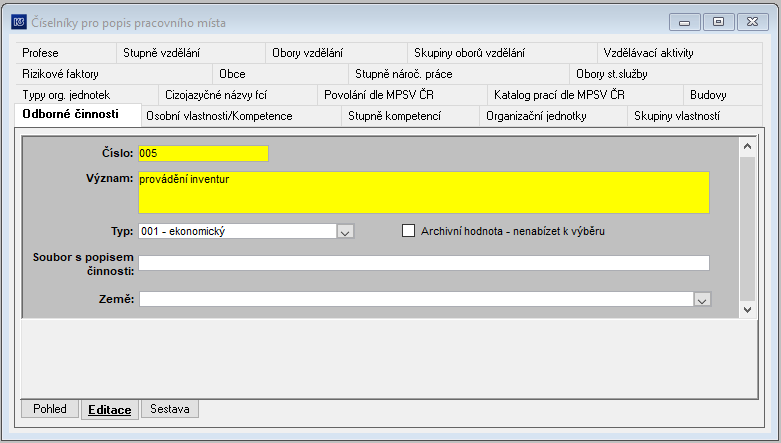The width and height of the screenshot is (781, 443).
Task: Click the Význam text area
Action: click(424, 192)
